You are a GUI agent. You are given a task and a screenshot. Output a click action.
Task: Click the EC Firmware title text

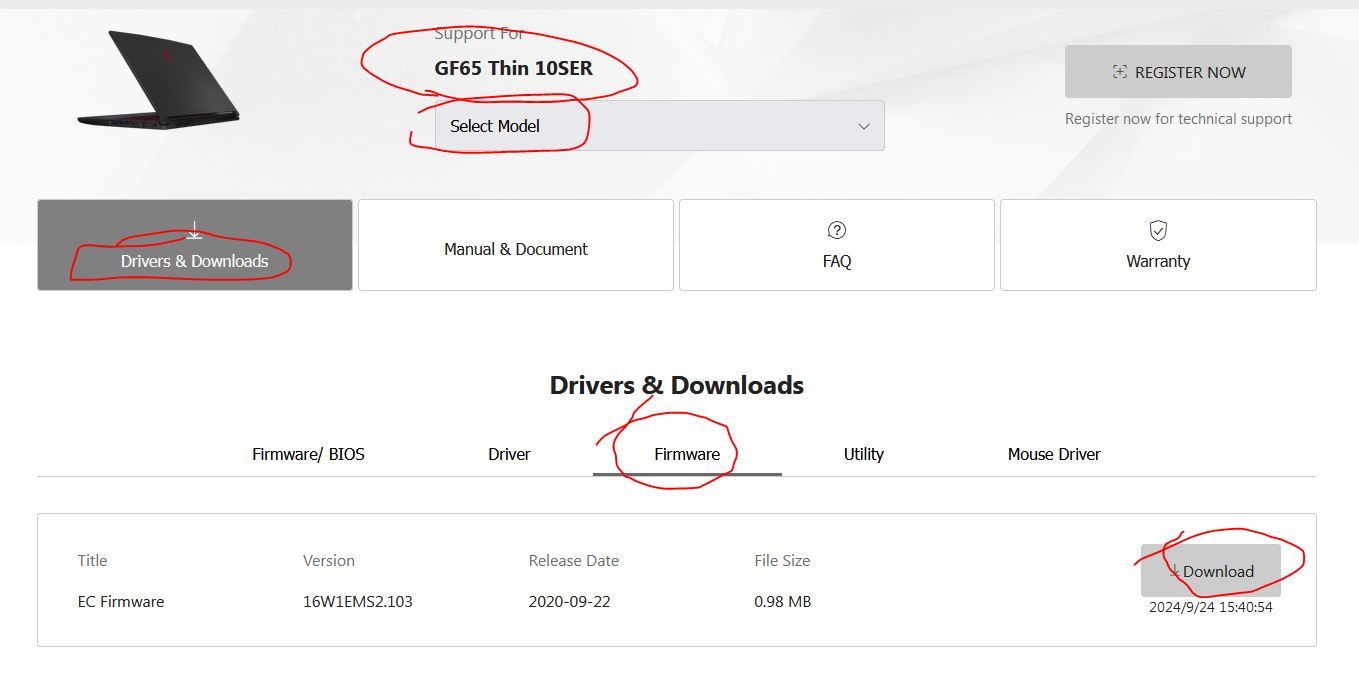121,602
